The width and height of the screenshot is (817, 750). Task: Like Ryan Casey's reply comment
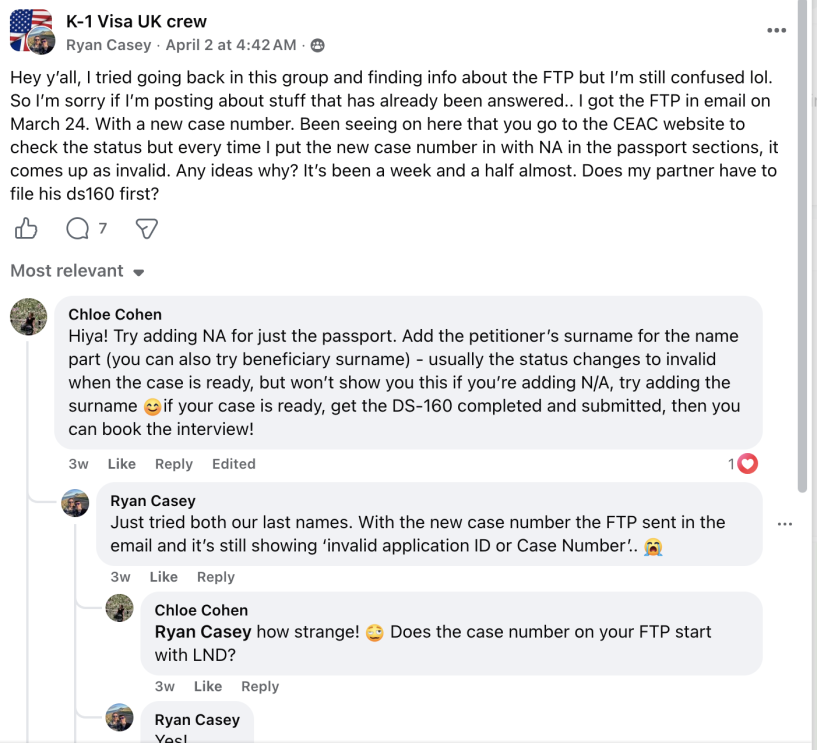click(x=163, y=576)
